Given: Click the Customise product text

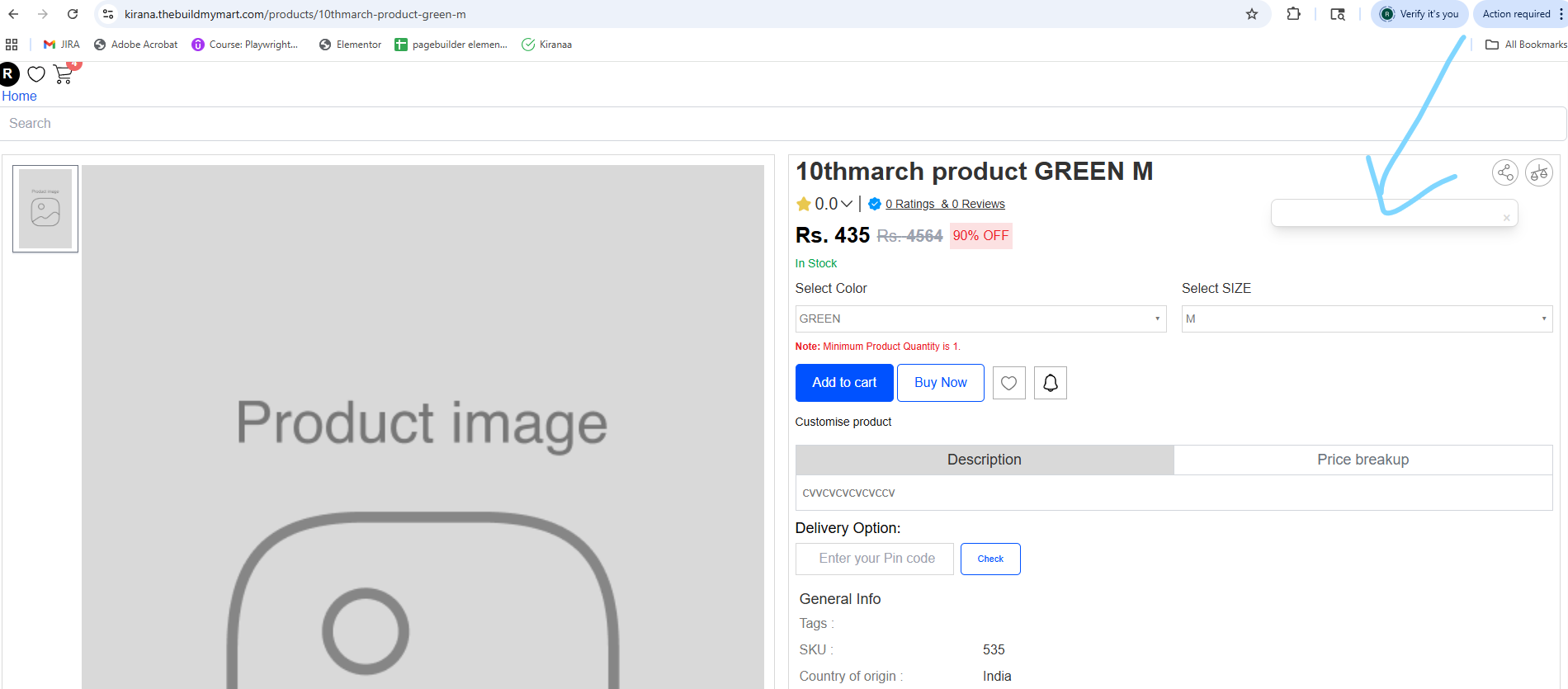Looking at the screenshot, I should click(x=843, y=422).
